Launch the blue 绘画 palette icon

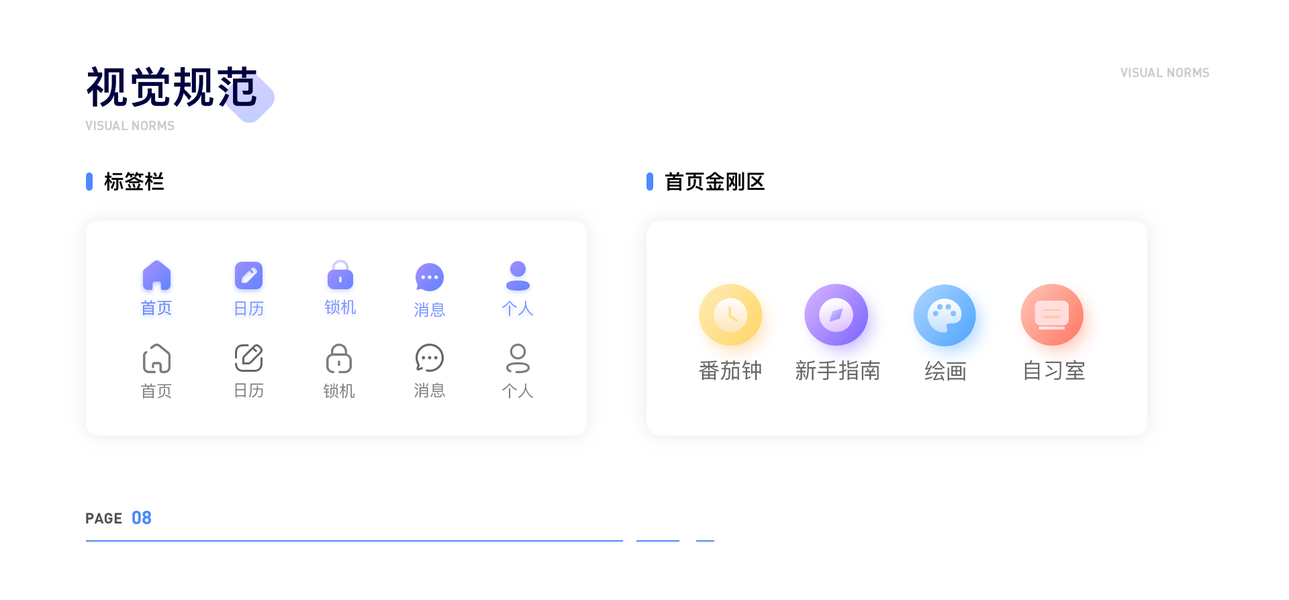pos(944,315)
